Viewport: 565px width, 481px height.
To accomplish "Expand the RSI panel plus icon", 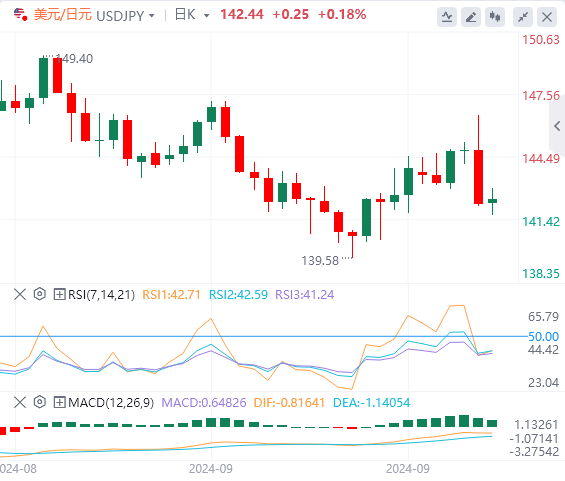I will click(59, 294).
